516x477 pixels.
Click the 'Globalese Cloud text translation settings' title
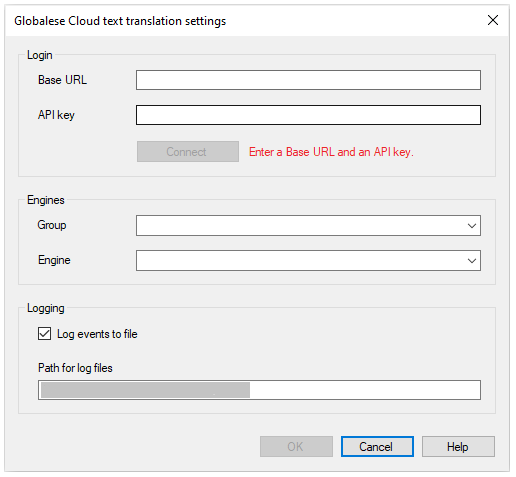coord(120,21)
